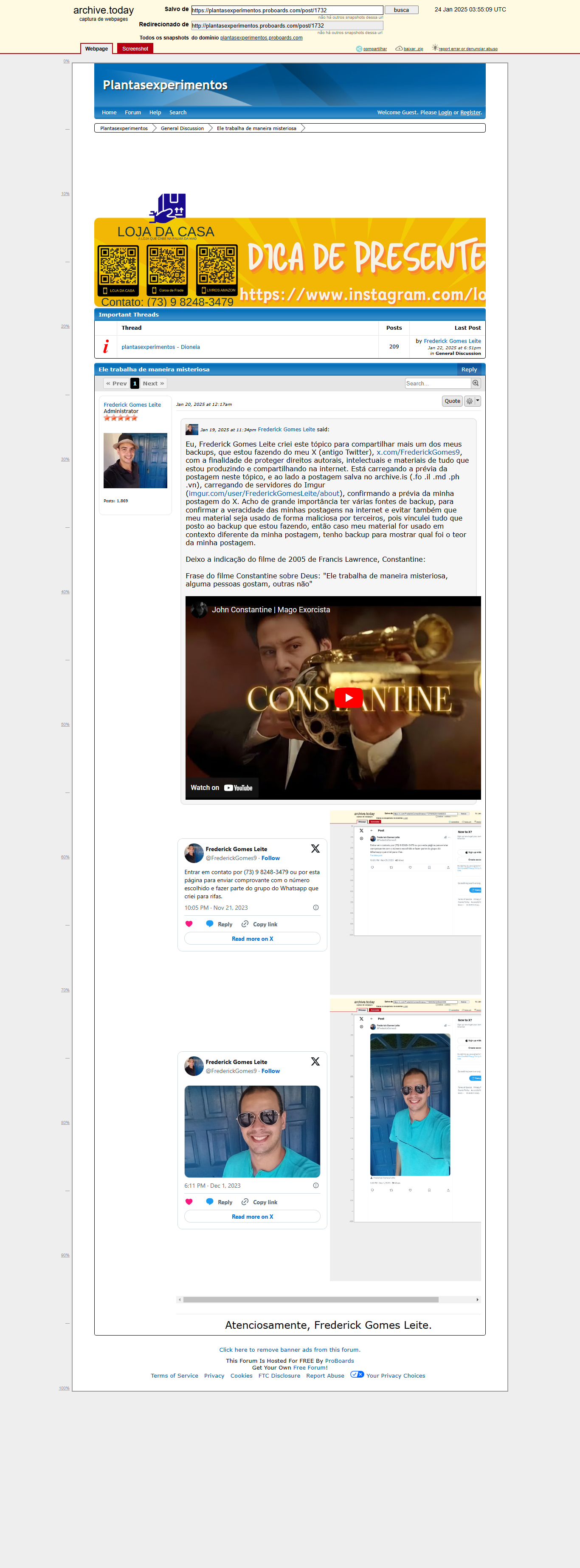
Task: Click General Discussion breadcrumb
Action: pyautogui.click(x=183, y=128)
